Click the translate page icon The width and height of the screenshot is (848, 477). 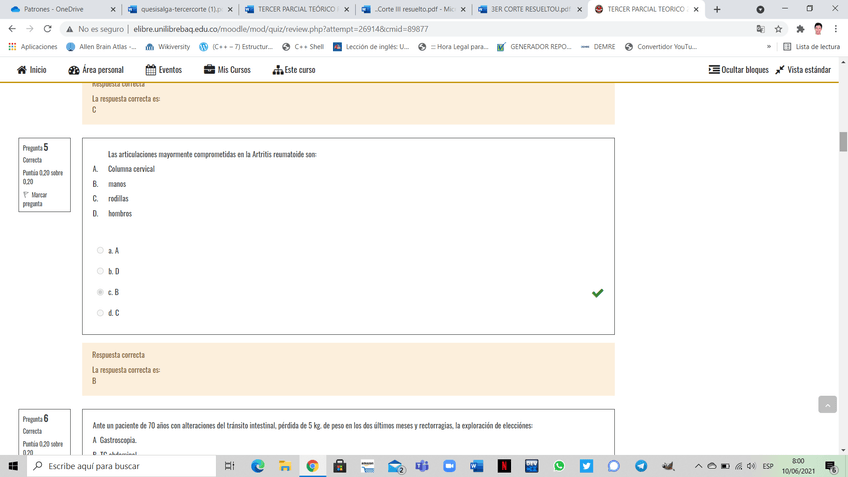click(x=760, y=29)
